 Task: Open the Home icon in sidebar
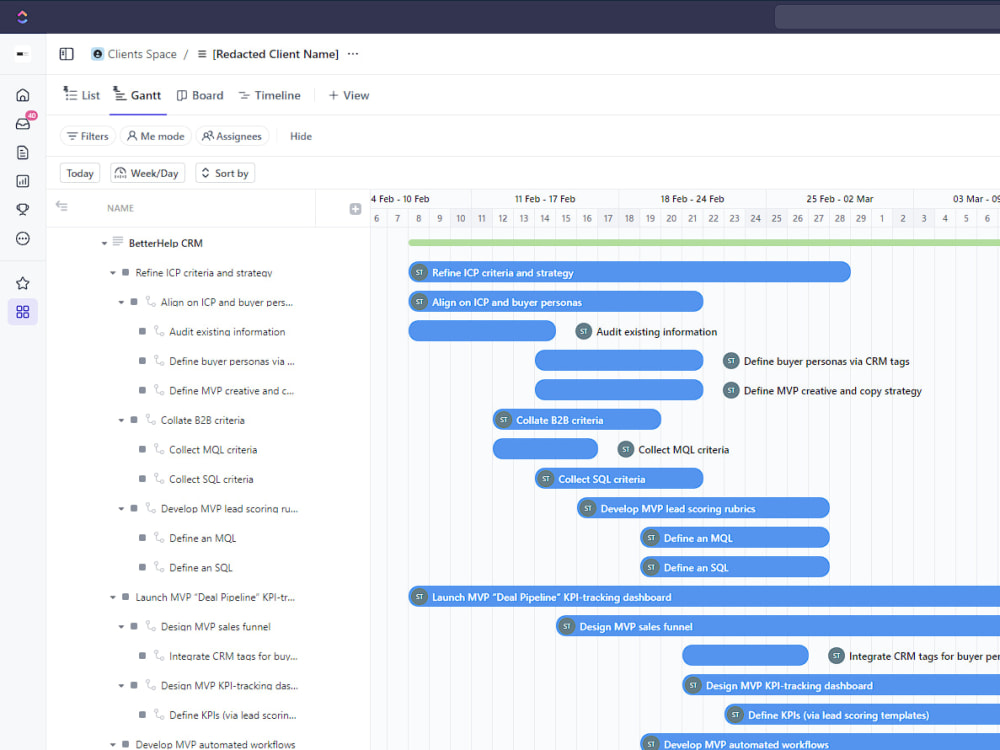click(23, 95)
